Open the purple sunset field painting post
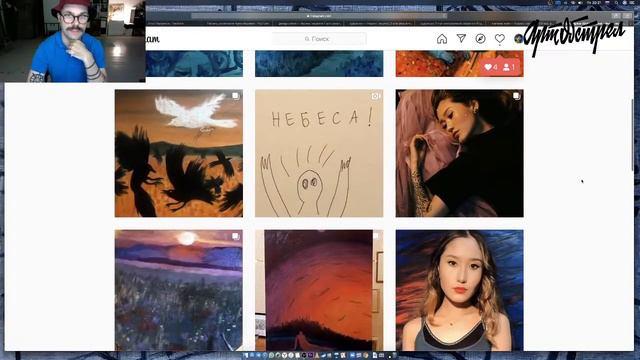Viewport: 640px width, 360px height. tap(179, 290)
